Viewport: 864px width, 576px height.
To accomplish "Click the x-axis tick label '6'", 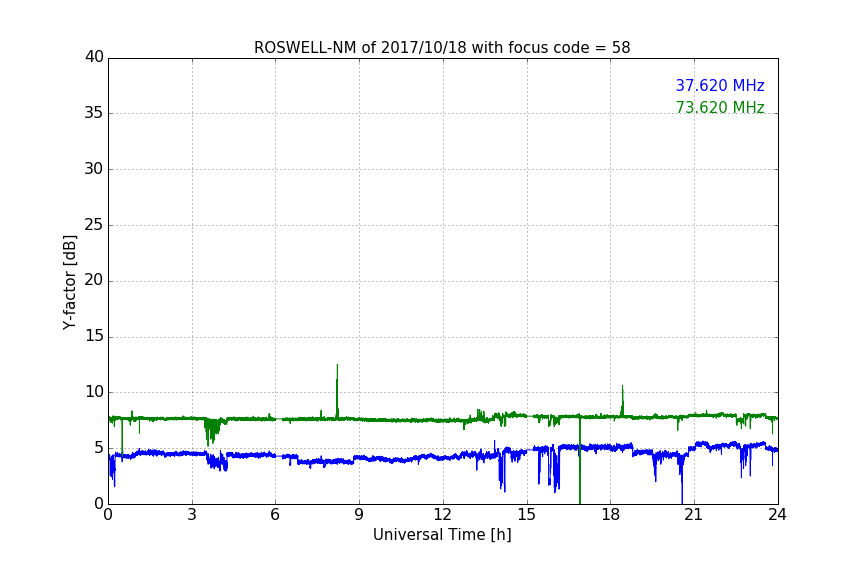I will tap(276, 515).
